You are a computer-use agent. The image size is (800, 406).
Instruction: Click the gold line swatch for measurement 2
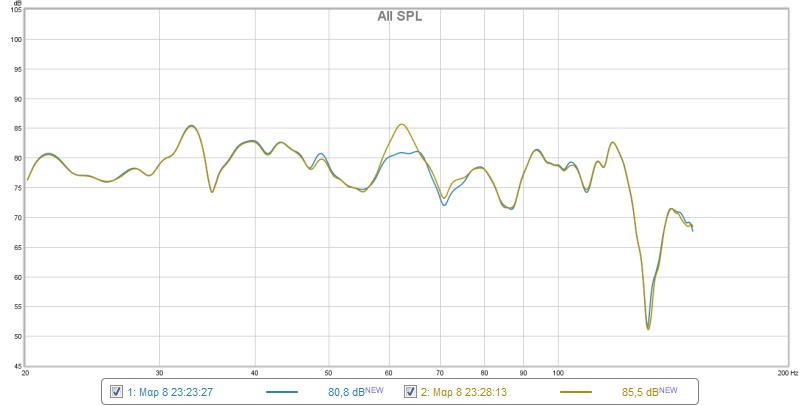[x=576, y=392]
